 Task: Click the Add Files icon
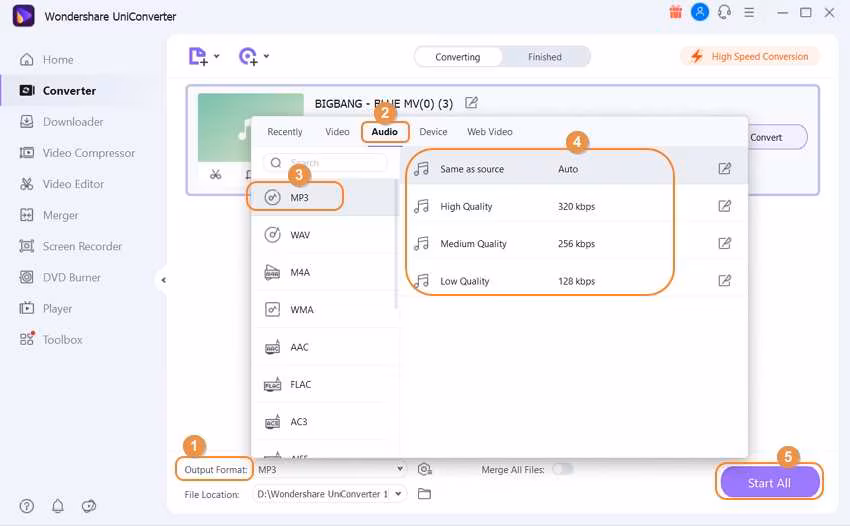(x=198, y=56)
